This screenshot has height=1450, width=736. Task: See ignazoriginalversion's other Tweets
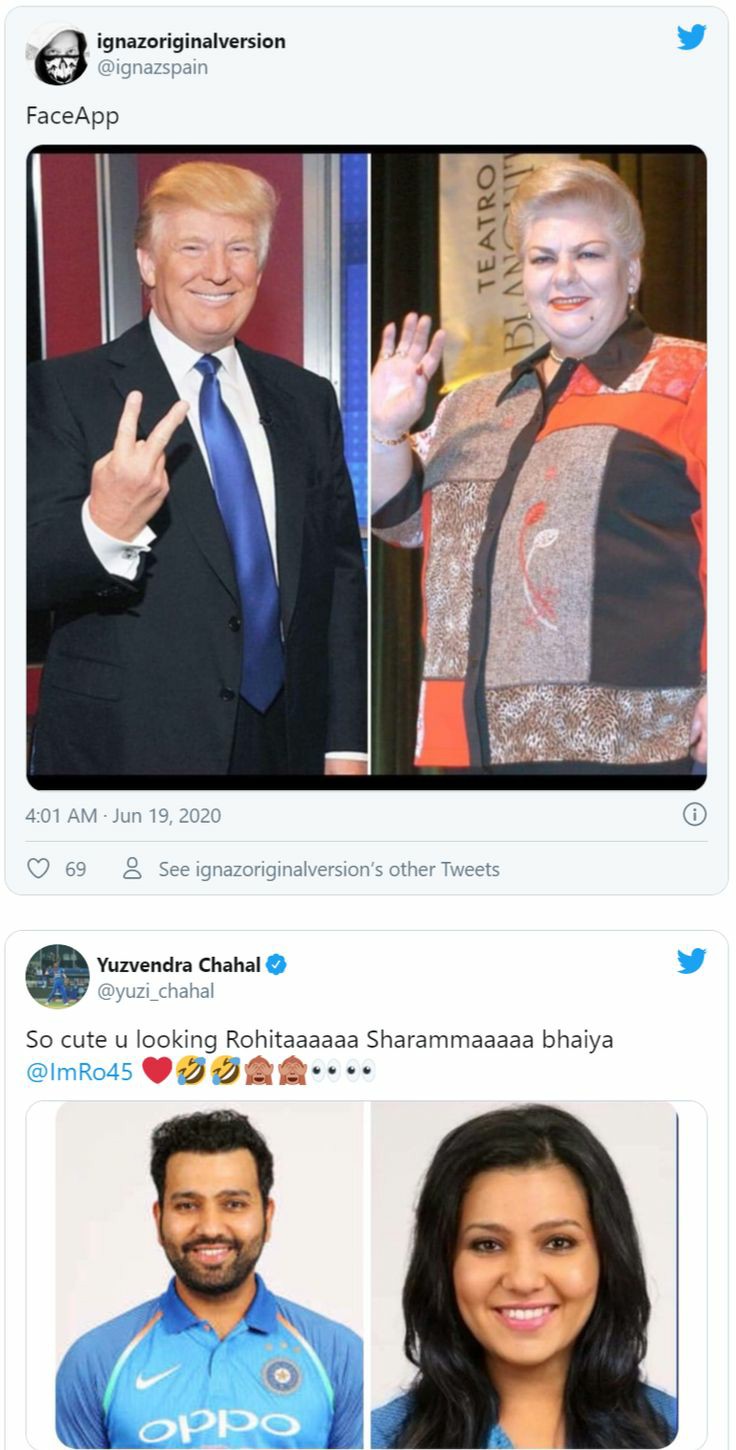click(329, 869)
